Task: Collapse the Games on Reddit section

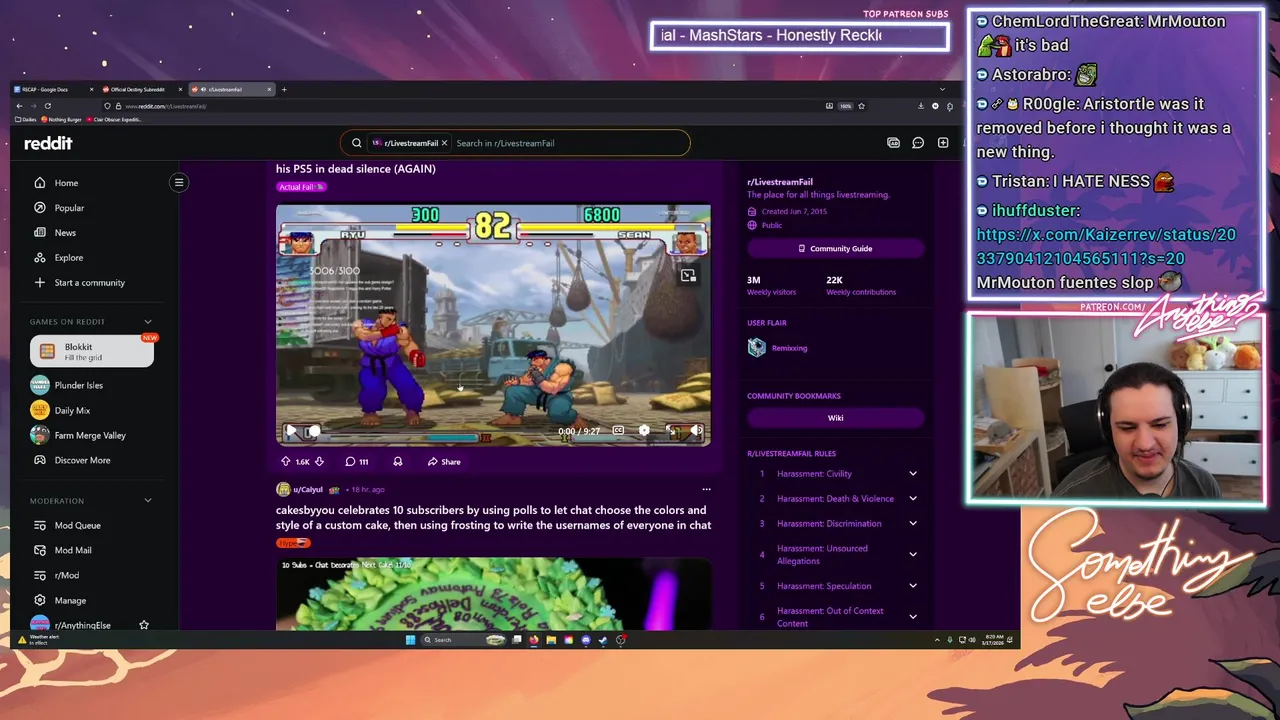Action: pos(148,322)
